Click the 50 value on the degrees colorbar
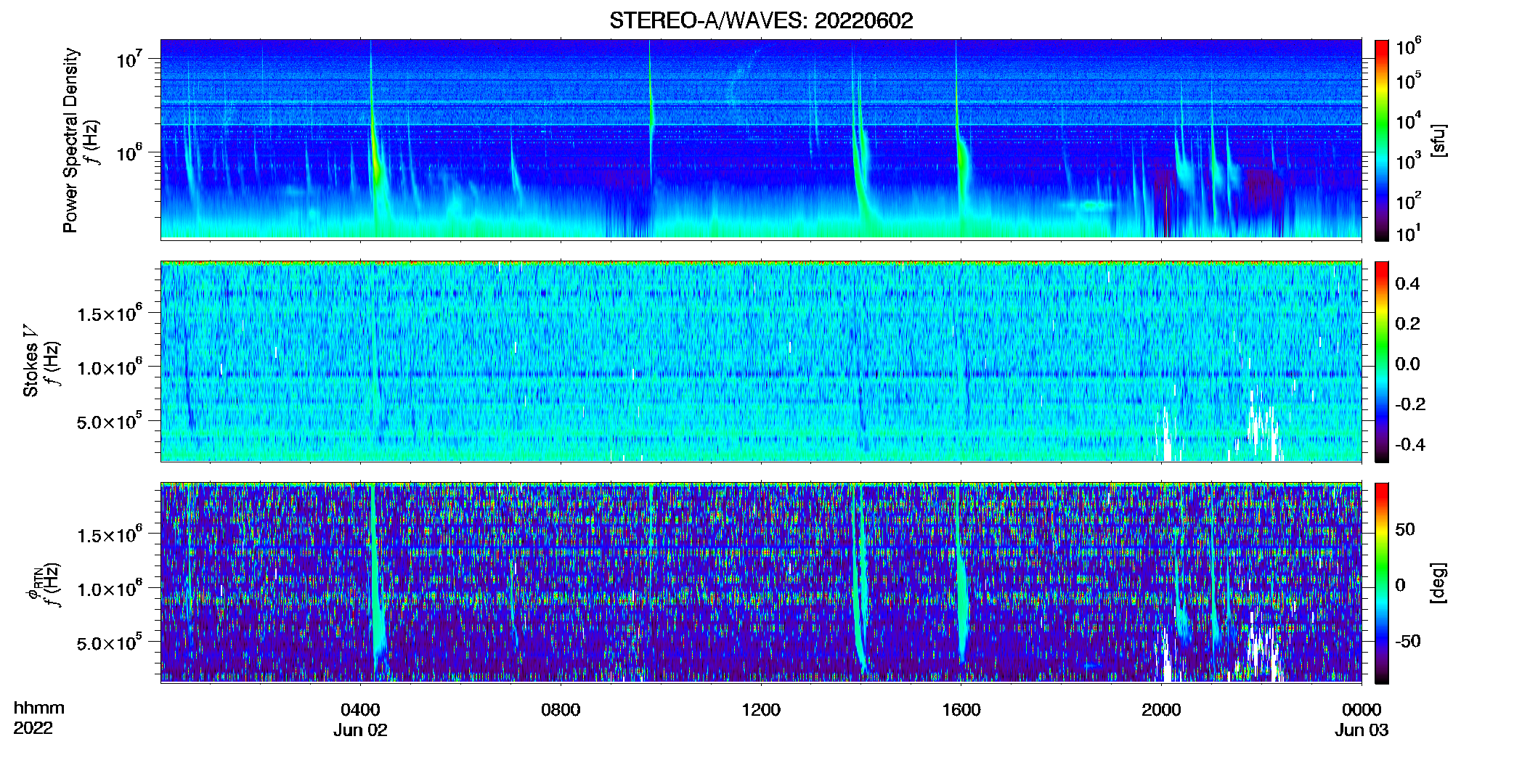This screenshot has width=1522, height=784. 1405,529
